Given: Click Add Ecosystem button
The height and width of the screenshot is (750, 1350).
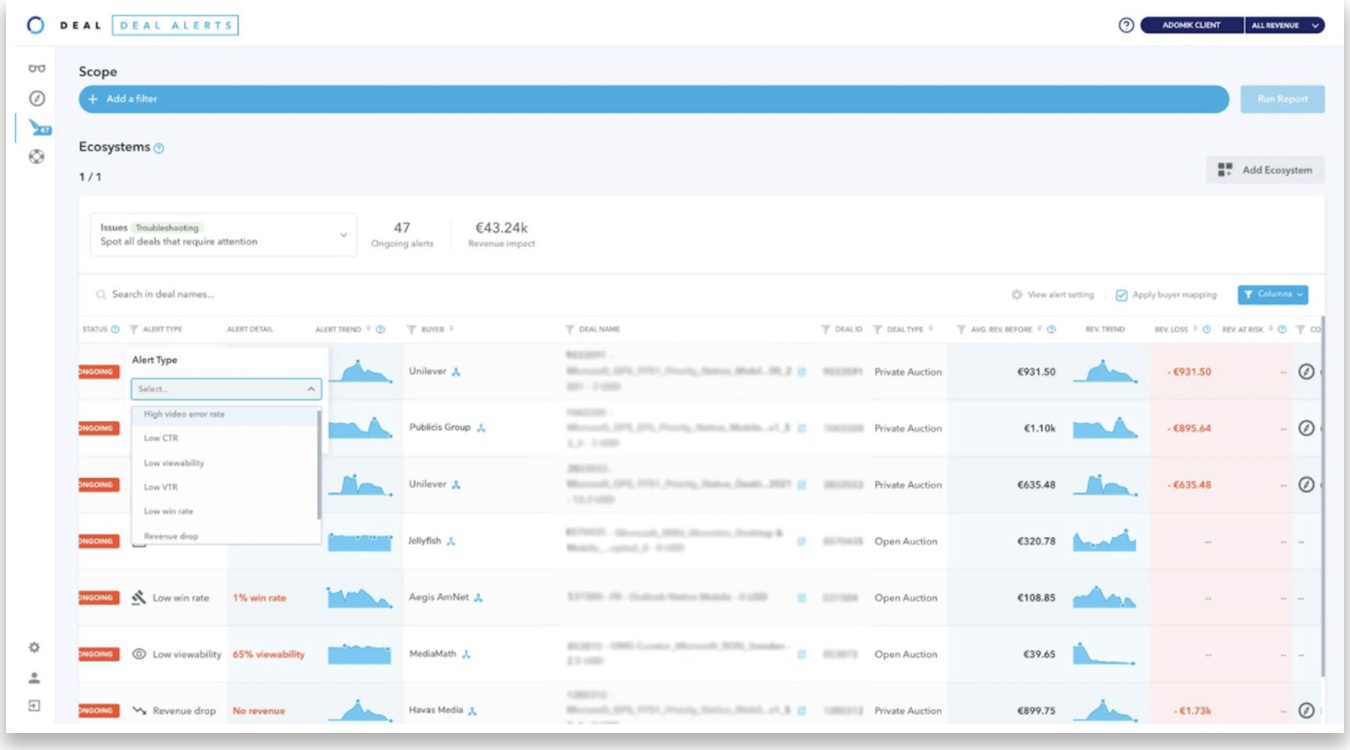Looking at the screenshot, I should tap(1266, 170).
